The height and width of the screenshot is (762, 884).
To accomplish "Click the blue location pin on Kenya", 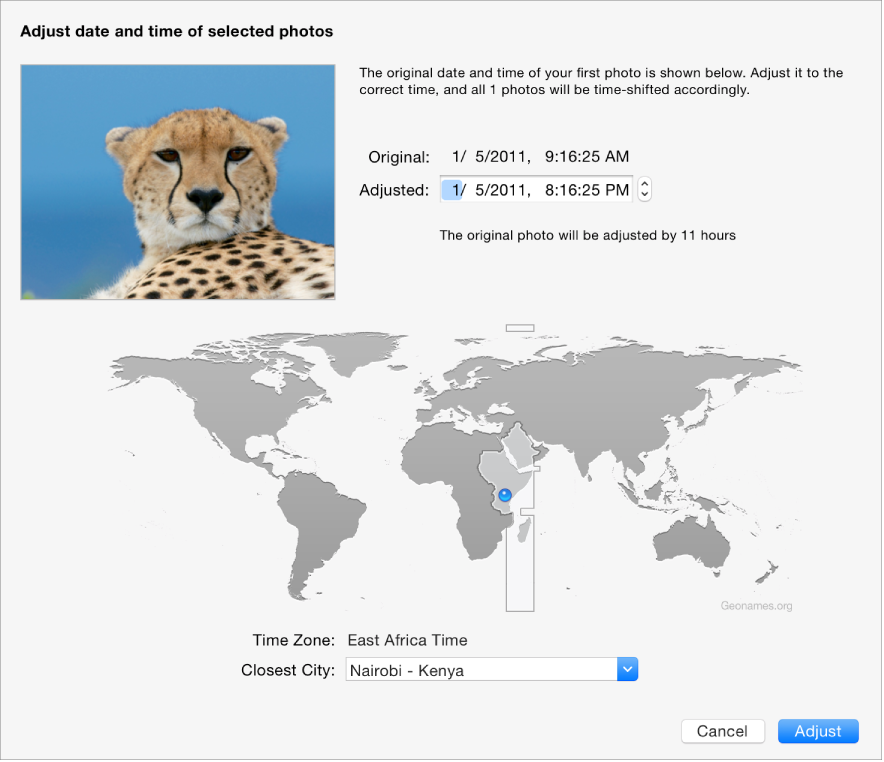I will 504,494.
